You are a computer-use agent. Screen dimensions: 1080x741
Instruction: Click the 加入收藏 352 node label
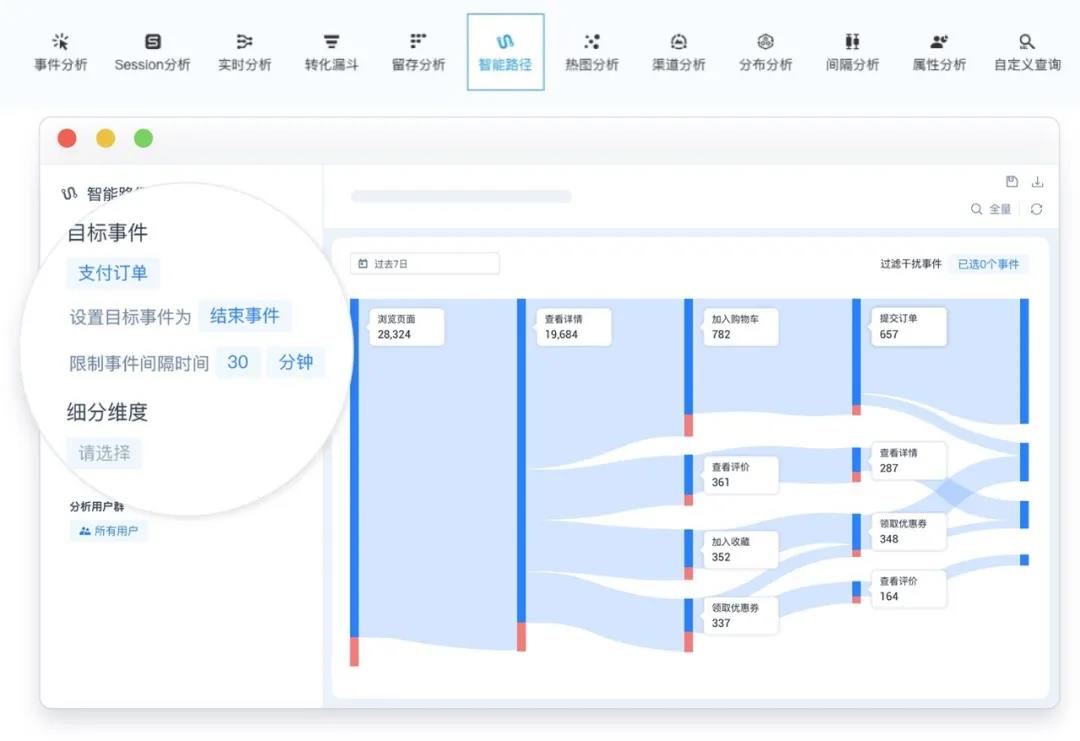tap(741, 550)
